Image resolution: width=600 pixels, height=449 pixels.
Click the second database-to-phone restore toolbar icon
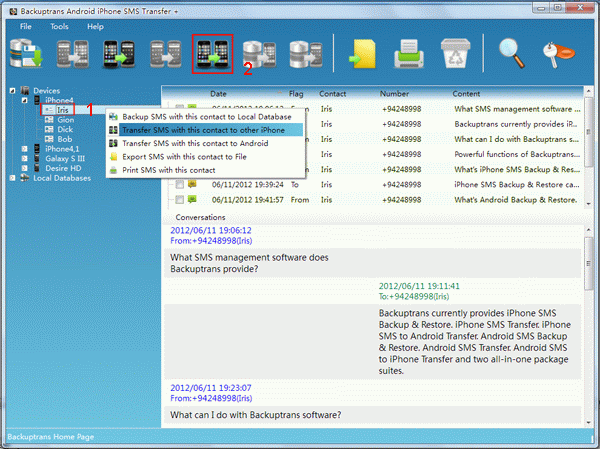click(x=306, y=55)
